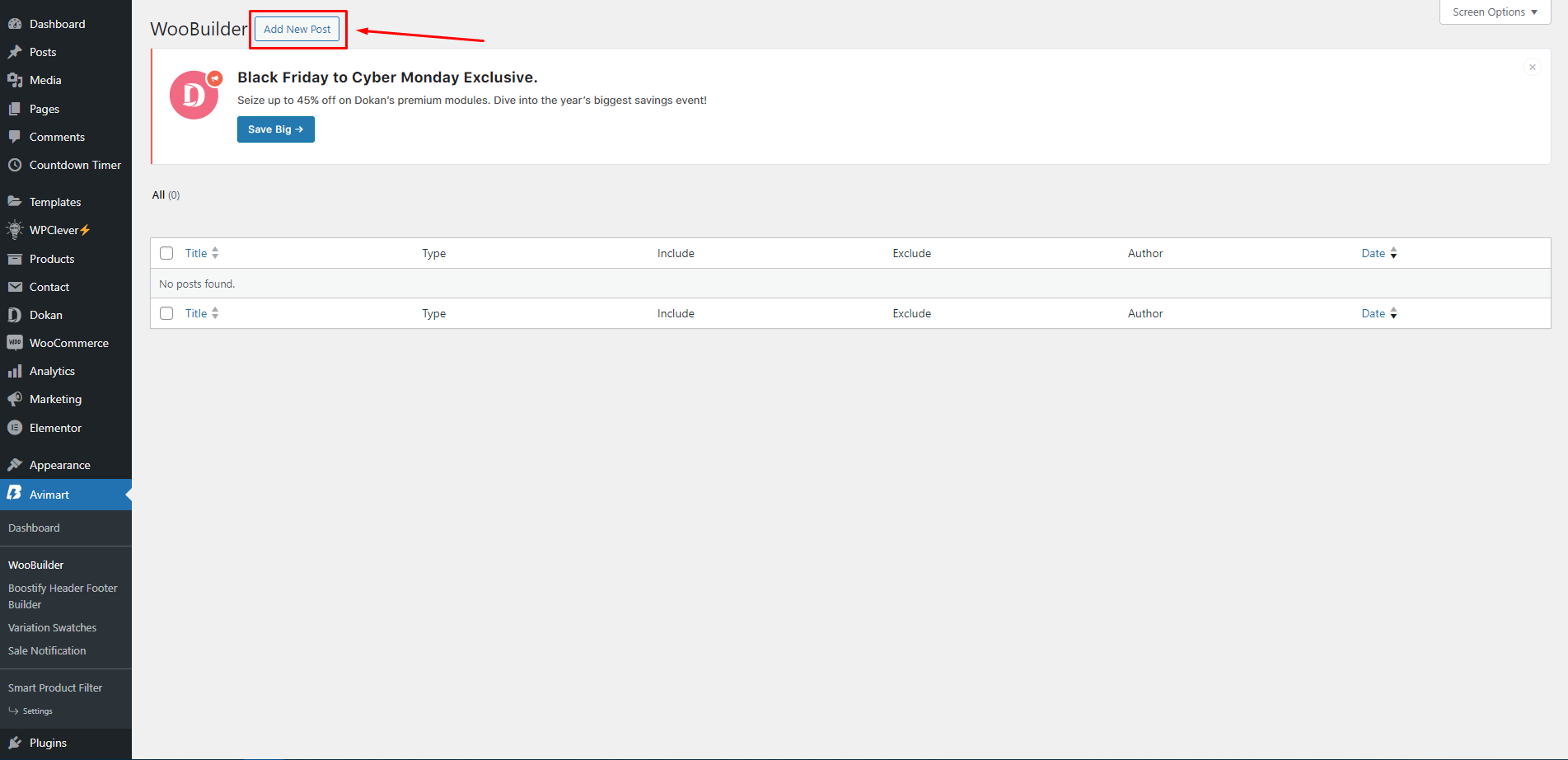Click the Contact envelope icon

click(x=15, y=287)
